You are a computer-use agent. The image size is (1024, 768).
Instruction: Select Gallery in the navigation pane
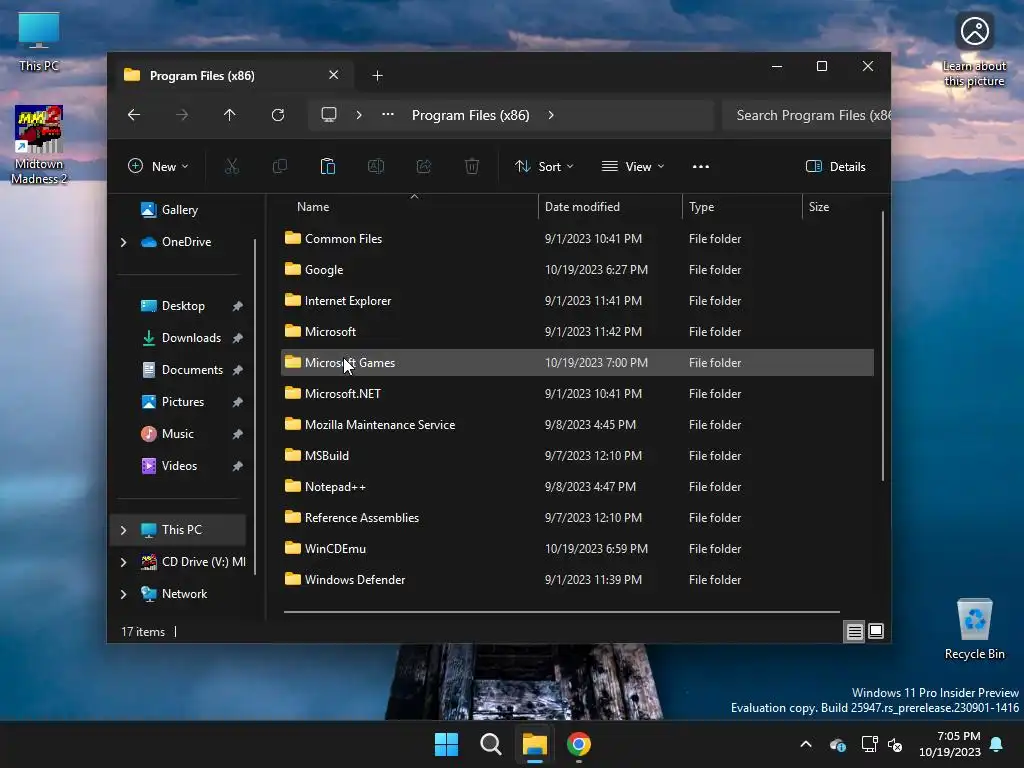point(179,210)
